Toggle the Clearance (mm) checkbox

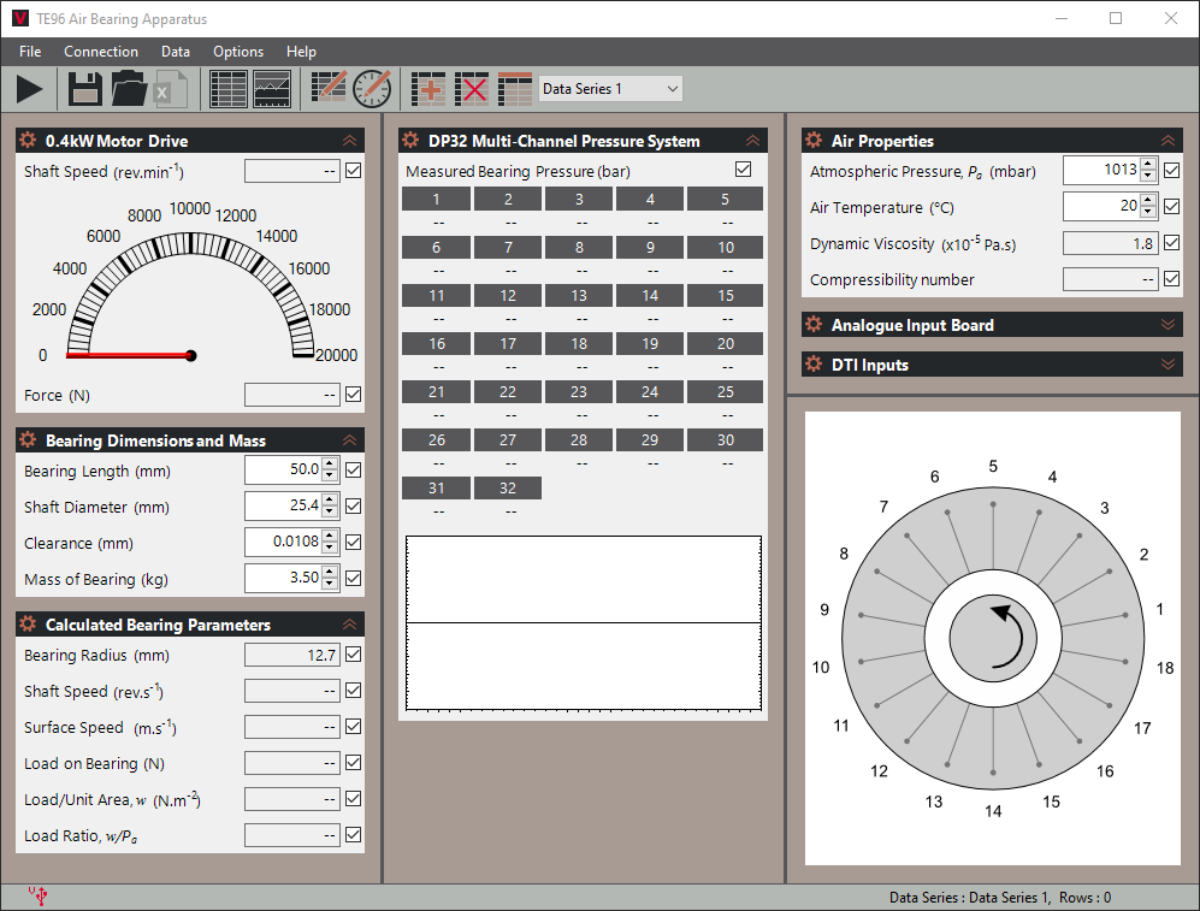point(353,542)
